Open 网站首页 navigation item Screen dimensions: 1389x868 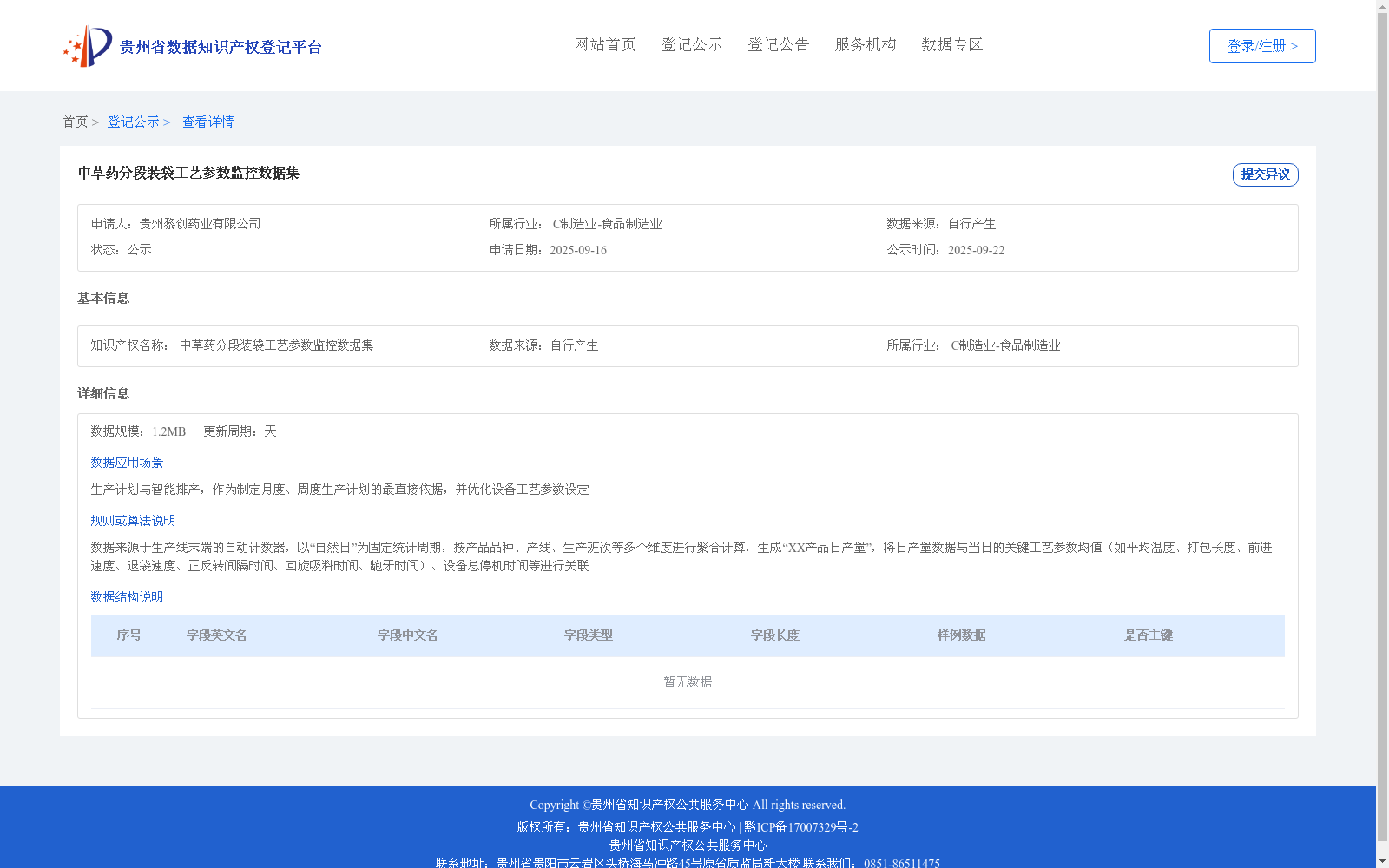point(605,45)
